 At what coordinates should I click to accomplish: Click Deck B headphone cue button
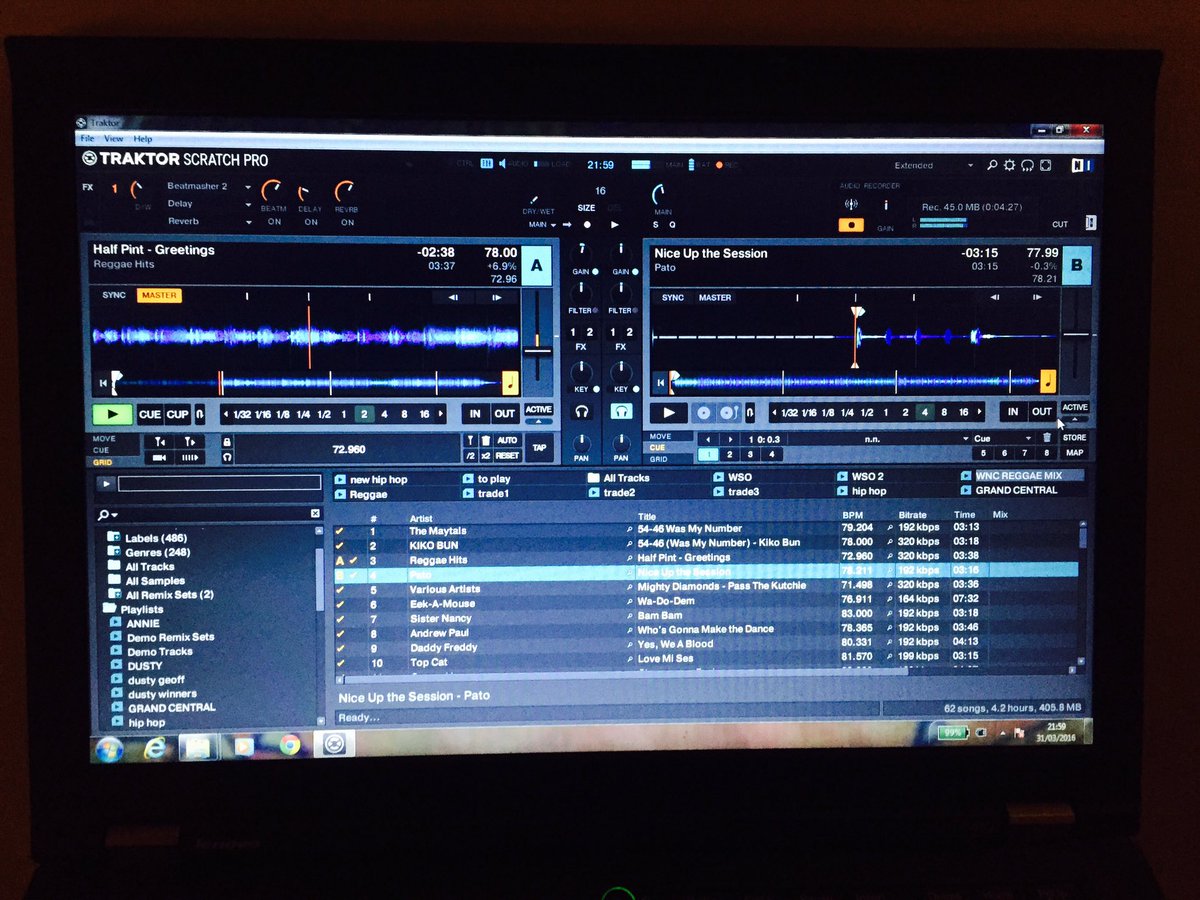coord(621,411)
